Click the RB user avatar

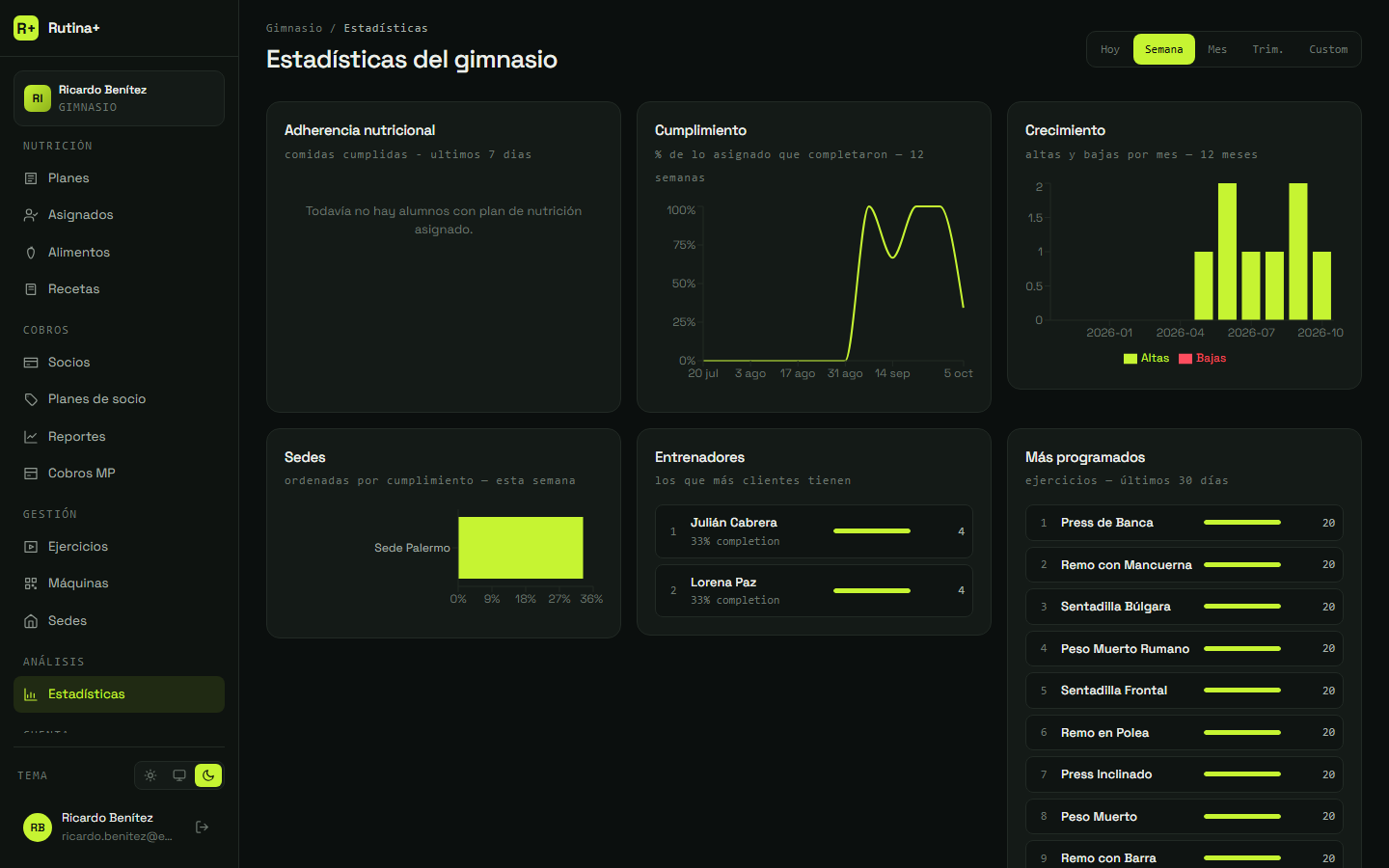coord(38,827)
